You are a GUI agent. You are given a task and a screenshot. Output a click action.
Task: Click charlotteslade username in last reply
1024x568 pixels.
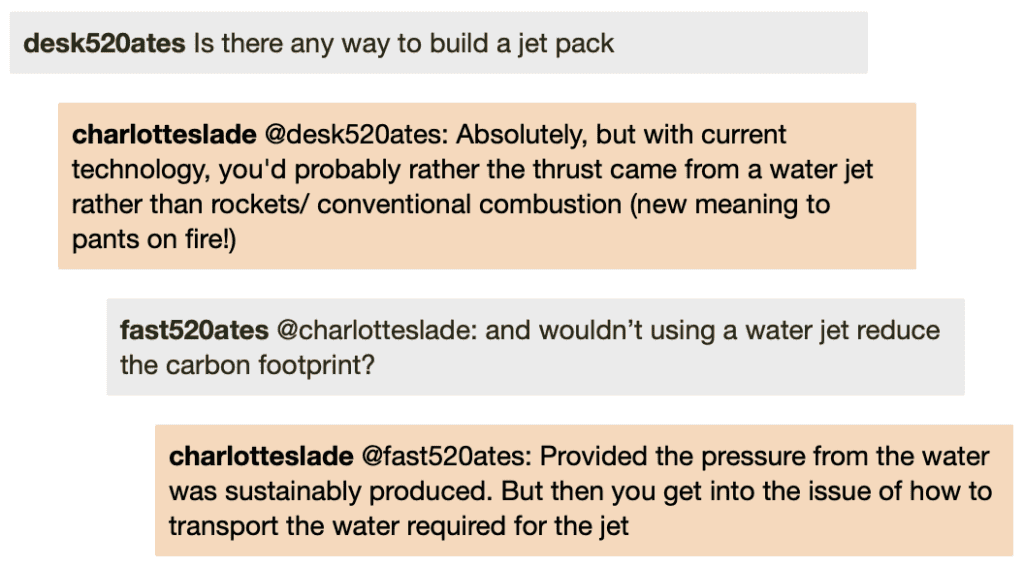pyautogui.click(x=261, y=456)
